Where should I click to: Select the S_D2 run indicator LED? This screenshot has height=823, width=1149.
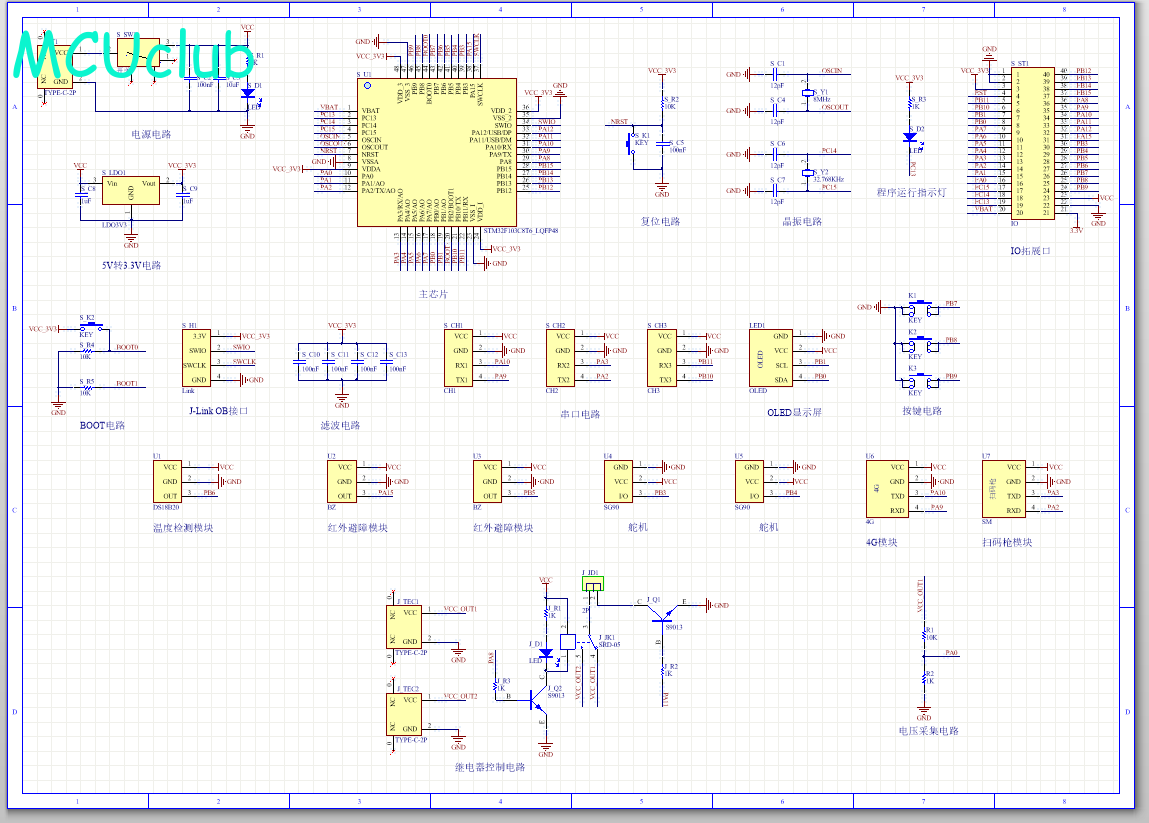coord(910,137)
